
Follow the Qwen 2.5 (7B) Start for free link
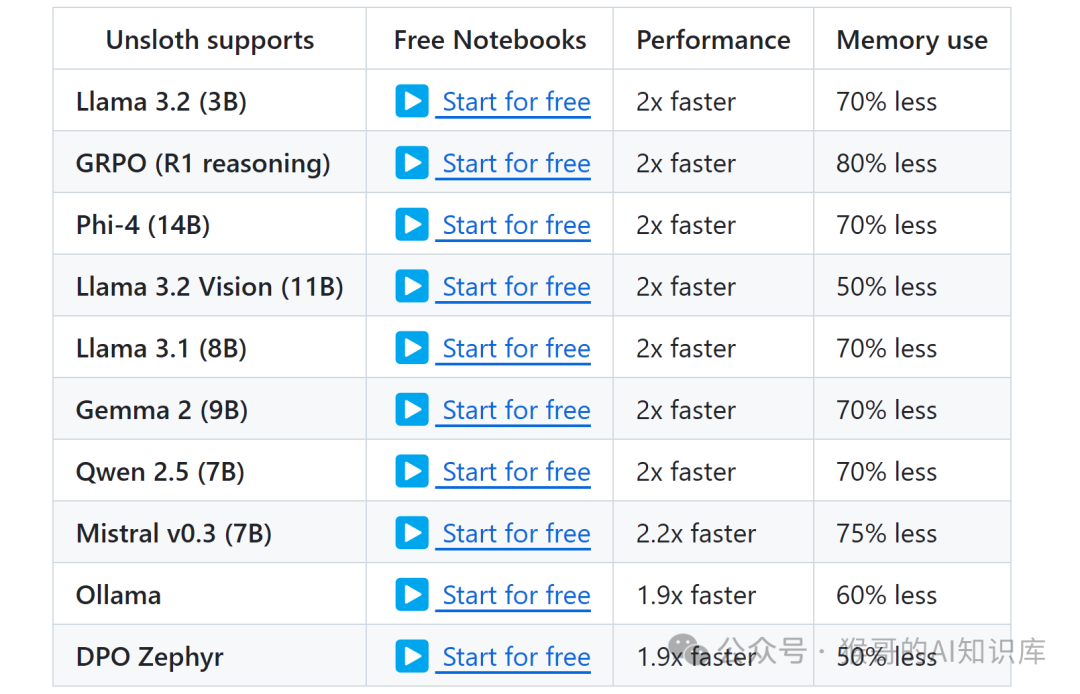coord(516,472)
